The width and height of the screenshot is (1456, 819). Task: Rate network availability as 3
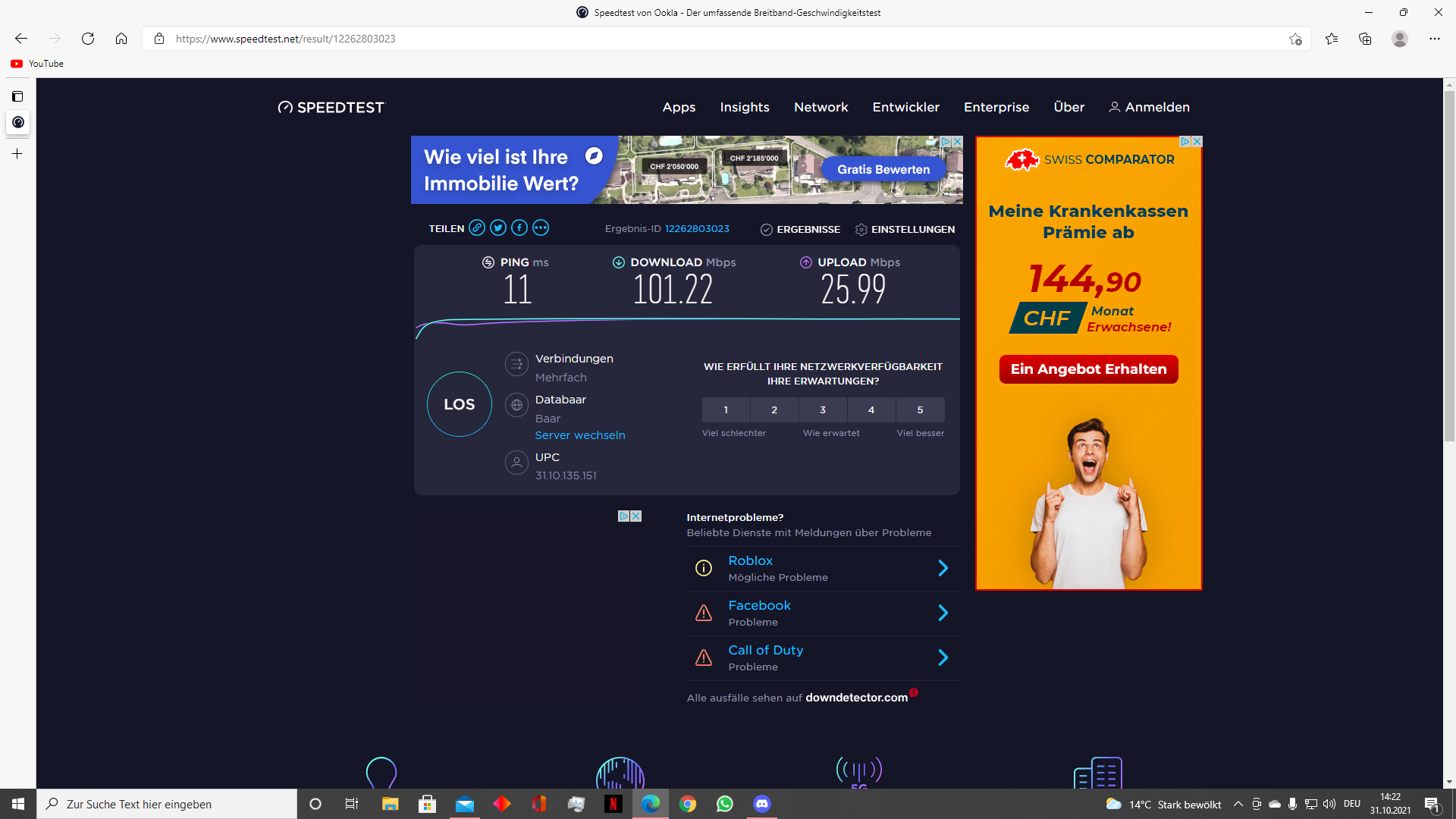[x=823, y=410]
